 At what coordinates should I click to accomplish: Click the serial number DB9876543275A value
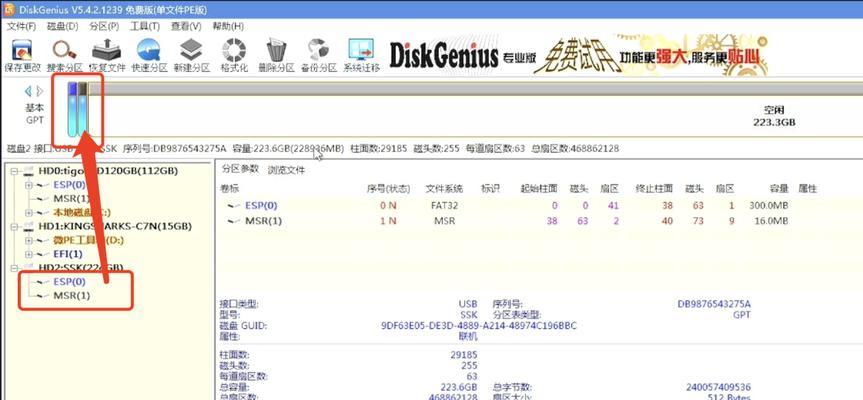pyautogui.click(x=714, y=304)
